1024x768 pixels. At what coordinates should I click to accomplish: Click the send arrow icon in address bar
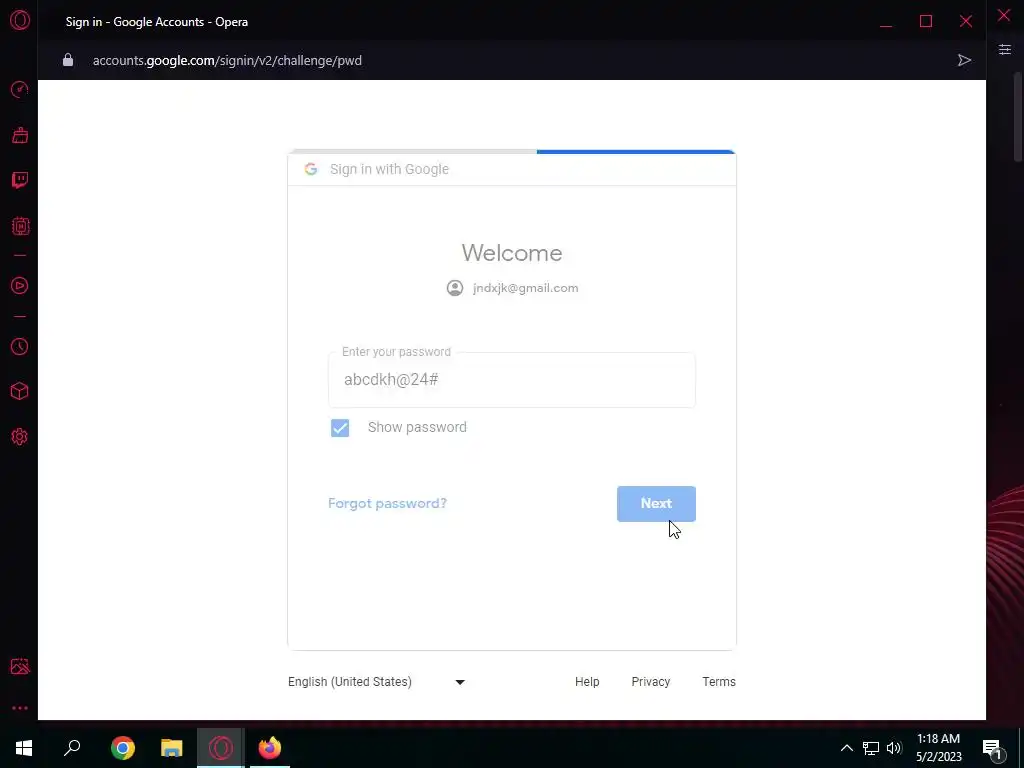point(964,60)
